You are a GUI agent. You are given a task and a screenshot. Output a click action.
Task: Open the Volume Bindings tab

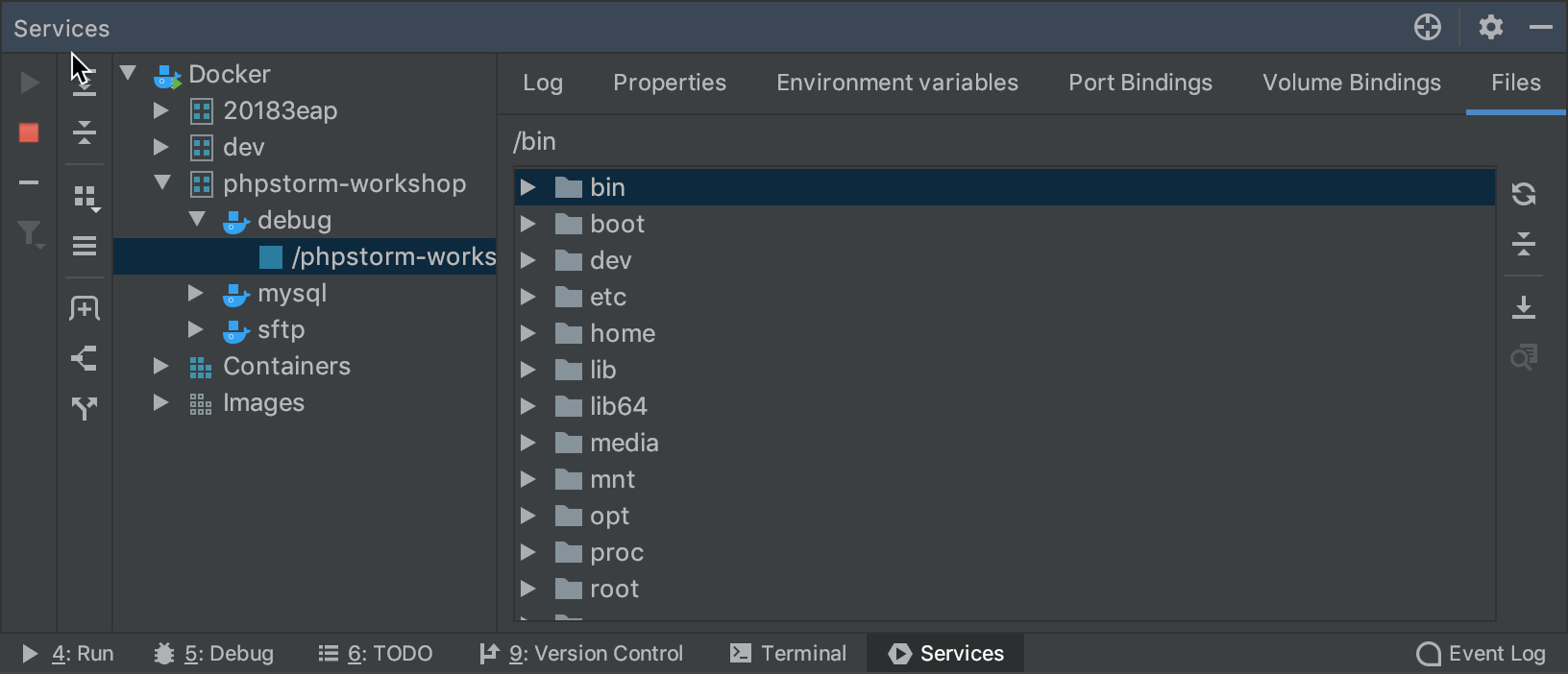pyautogui.click(x=1352, y=83)
